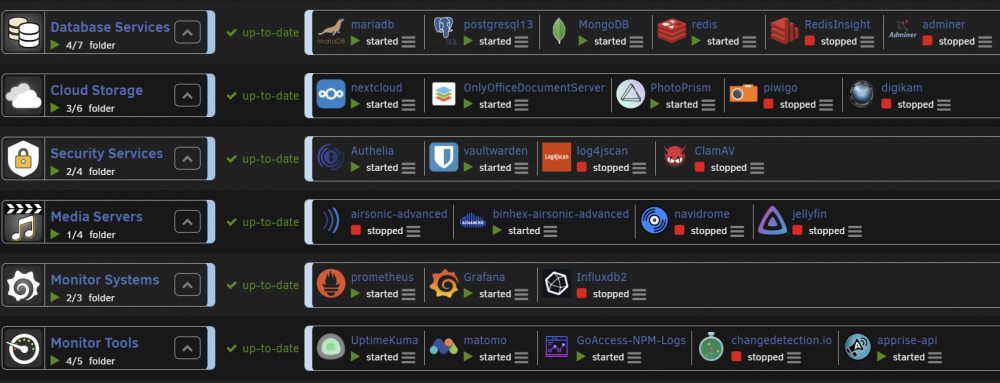Click the Grafana container icon
This screenshot has height=383, width=1000.
443,284
